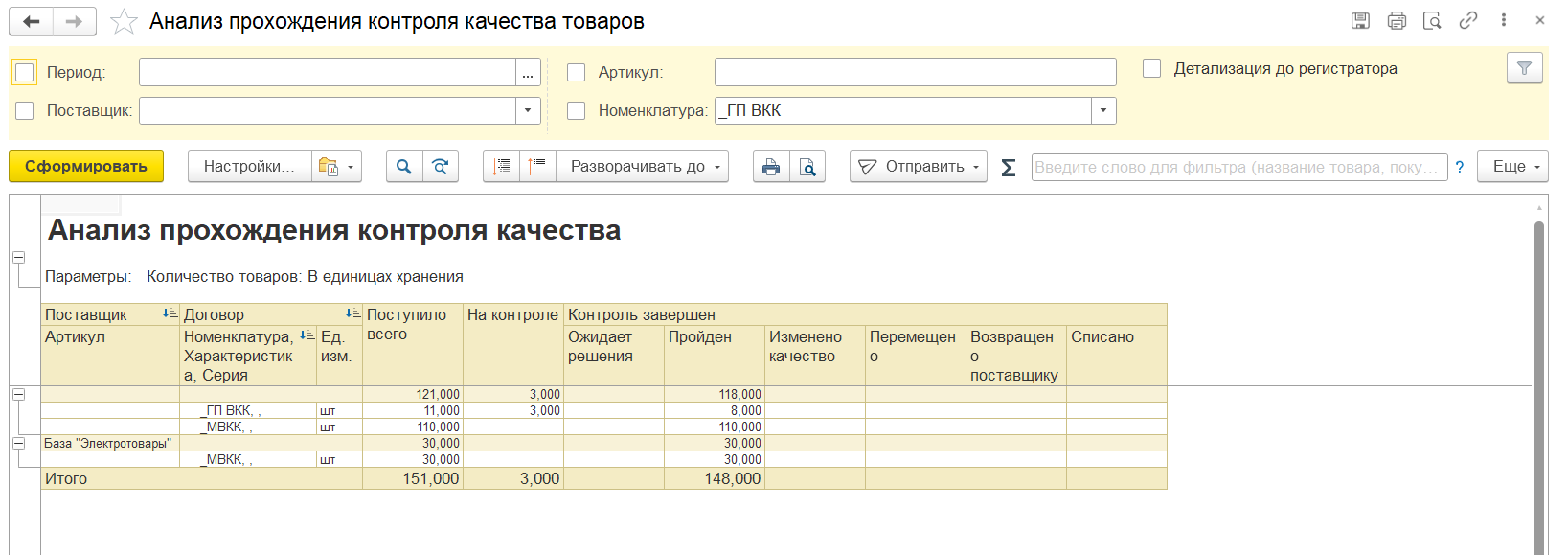
Task: Click into the Артикул input field
Action: (915, 72)
